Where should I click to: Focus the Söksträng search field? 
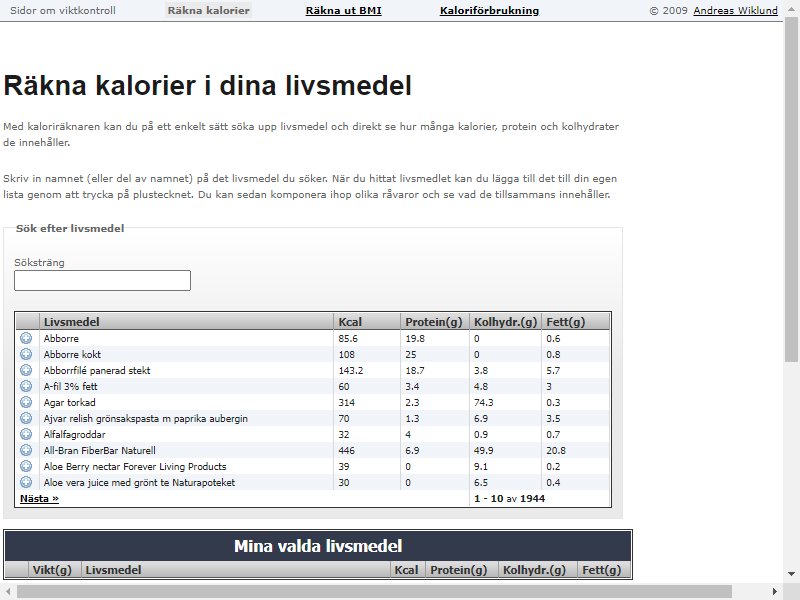[x=103, y=281]
